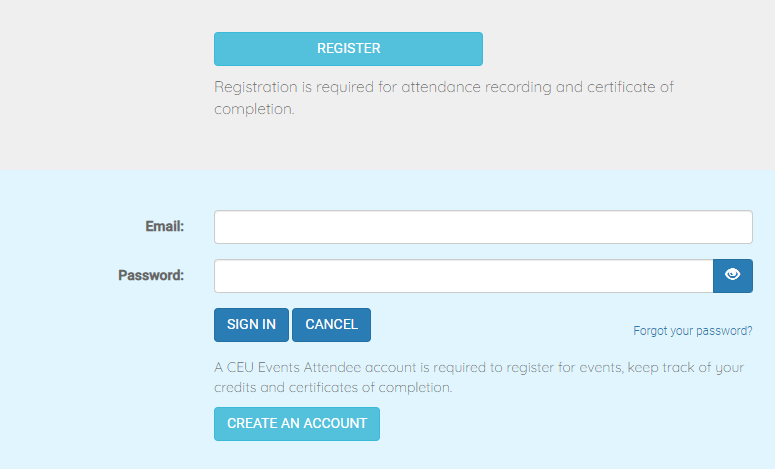Begin new attendee signup with CREATE AN ACCOUNT
Viewport: 775px width, 469px height.
297,423
